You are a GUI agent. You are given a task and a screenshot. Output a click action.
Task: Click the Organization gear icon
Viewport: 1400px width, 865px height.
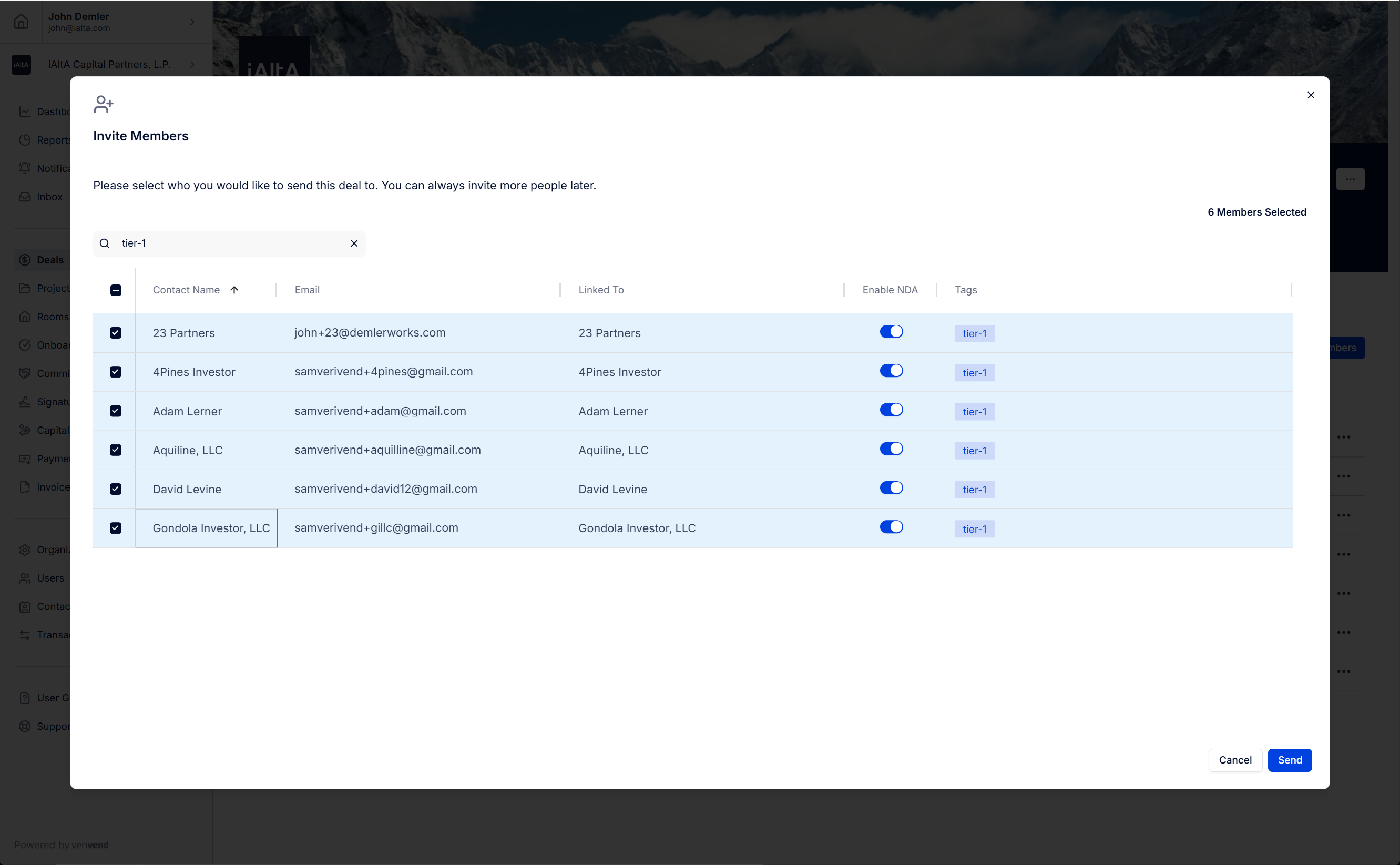point(25,550)
